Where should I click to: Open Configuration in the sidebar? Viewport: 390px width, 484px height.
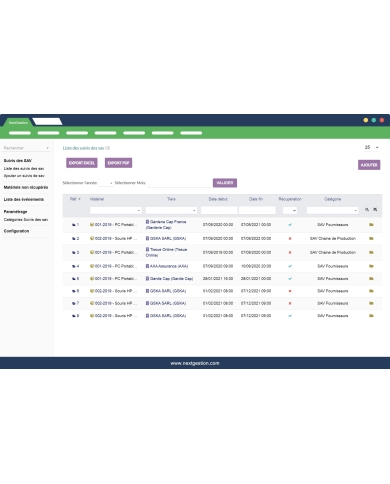pos(16,231)
